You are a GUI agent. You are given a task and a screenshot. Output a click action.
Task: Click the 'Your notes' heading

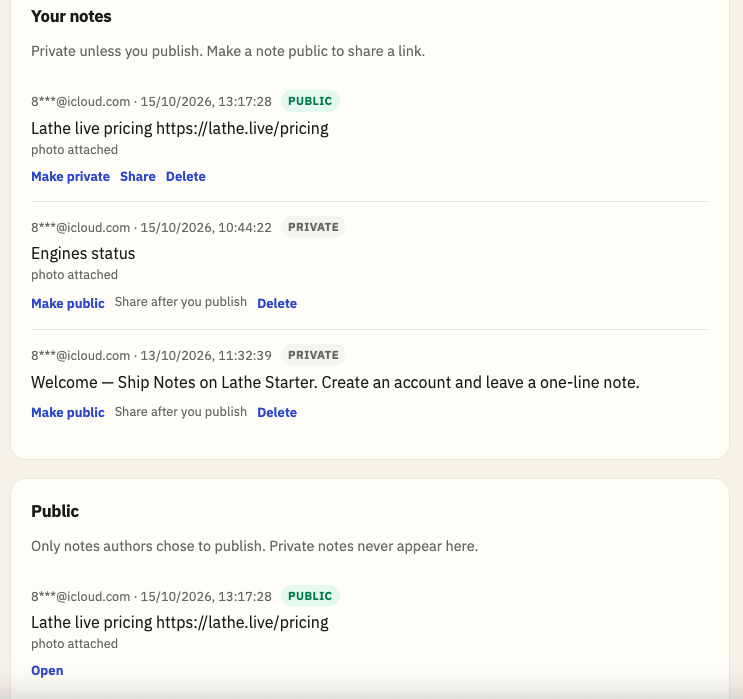coord(71,17)
